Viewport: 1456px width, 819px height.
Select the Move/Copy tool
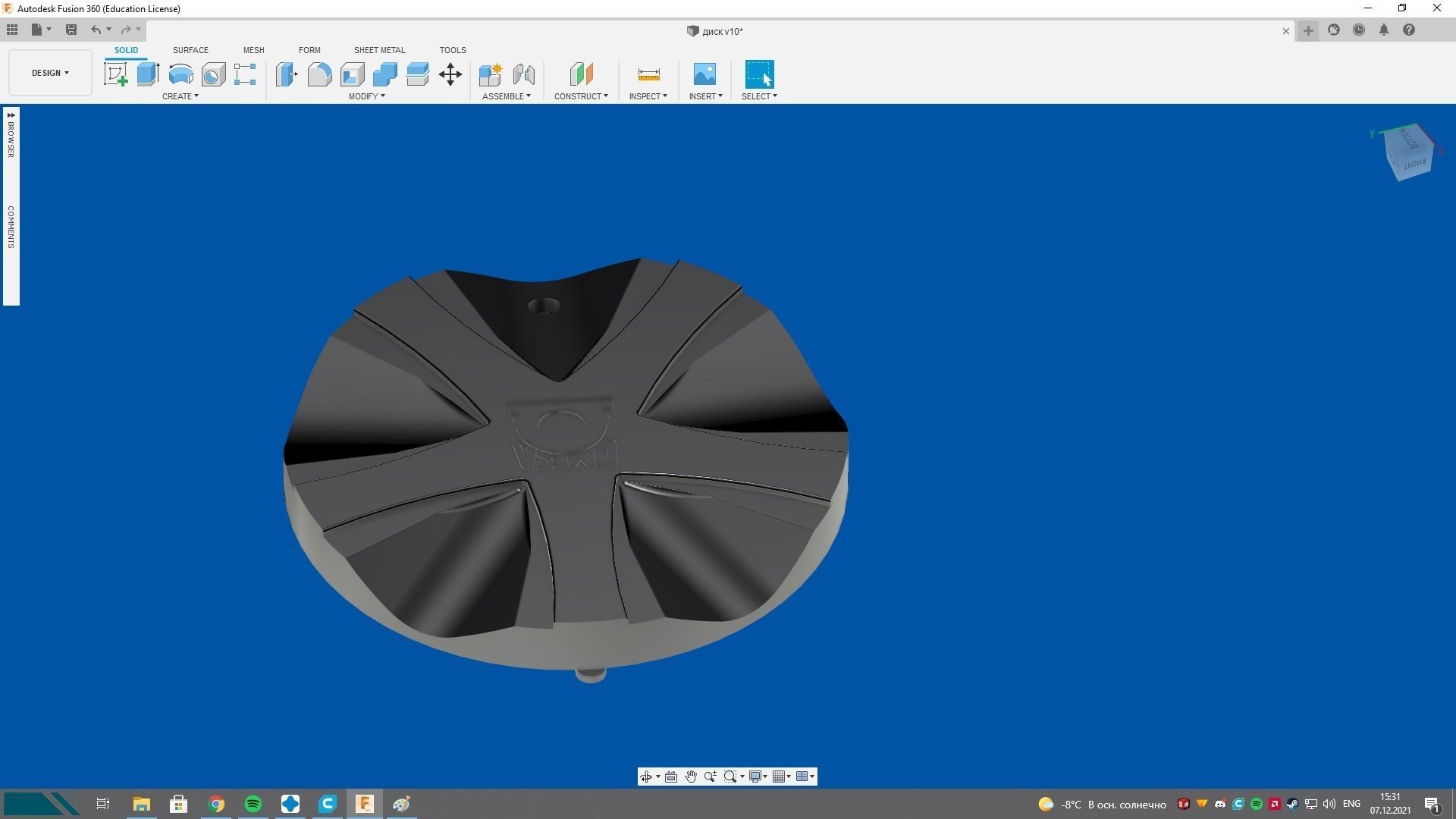[x=450, y=74]
